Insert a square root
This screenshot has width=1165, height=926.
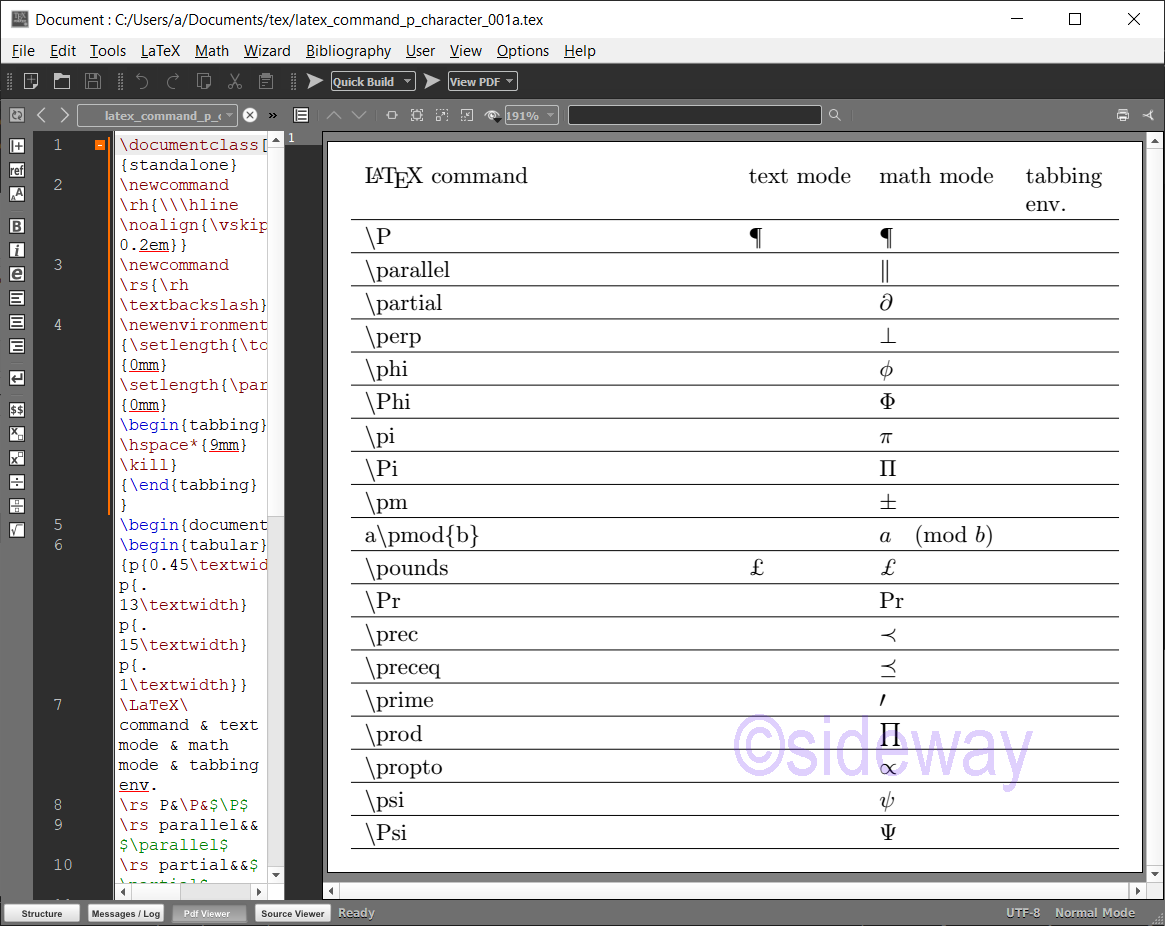click(17, 530)
